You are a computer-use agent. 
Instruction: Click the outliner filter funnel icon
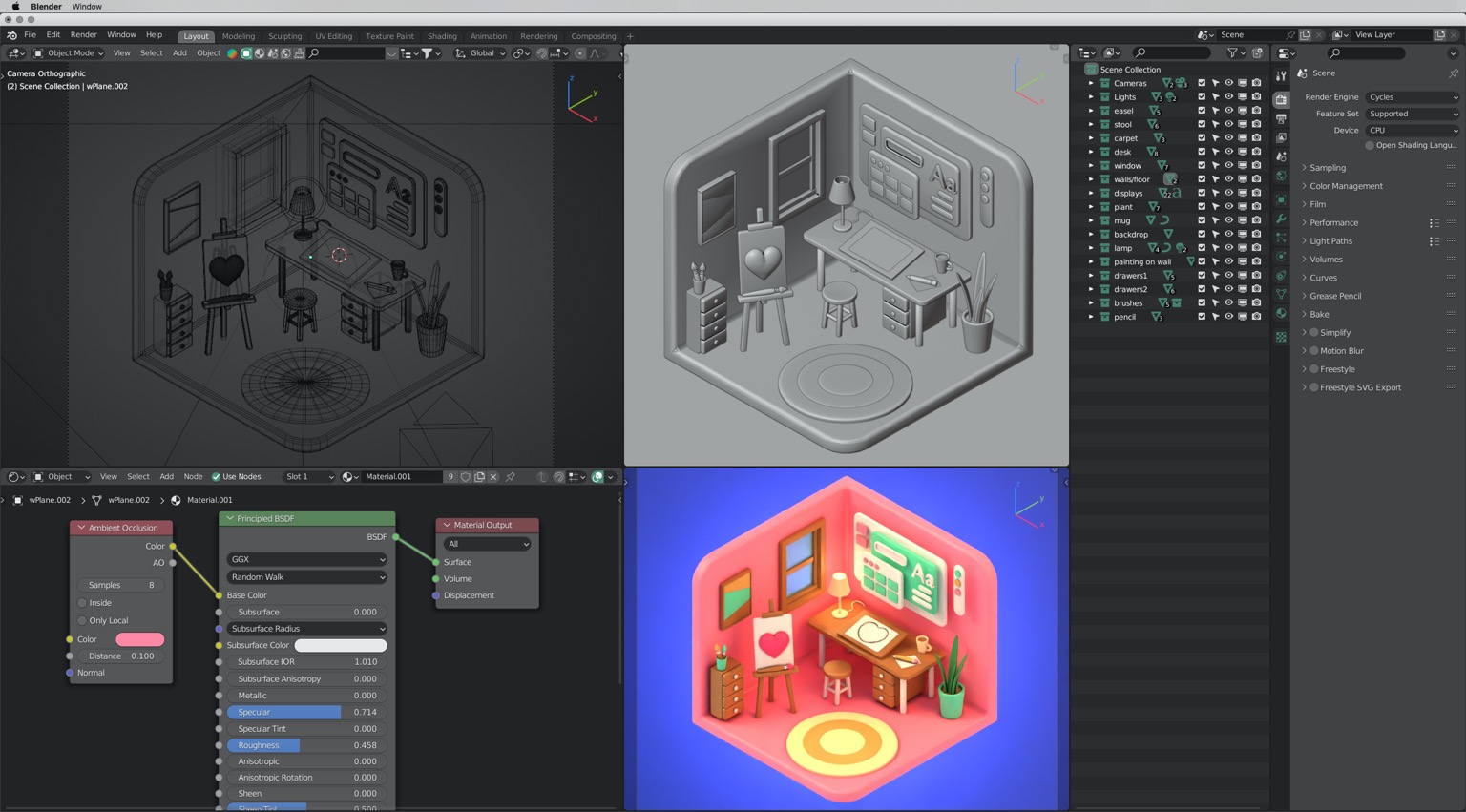pyautogui.click(x=1232, y=53)
